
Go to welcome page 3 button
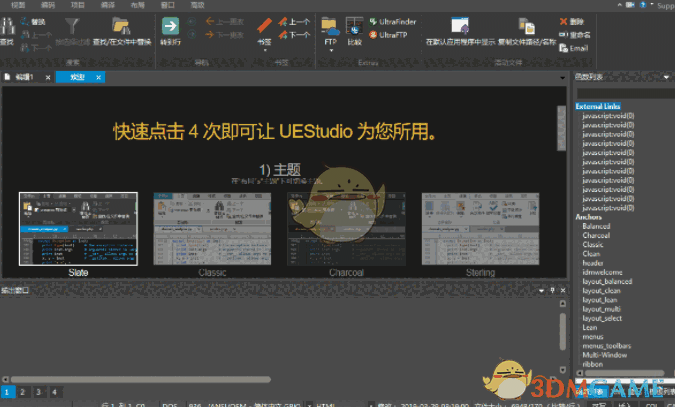coord(38,392)
